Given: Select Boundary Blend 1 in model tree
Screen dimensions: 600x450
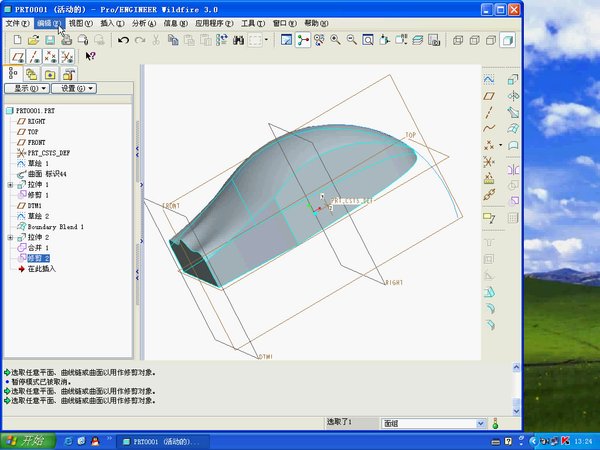Looking at the screenshot, I should coord(55,227).
